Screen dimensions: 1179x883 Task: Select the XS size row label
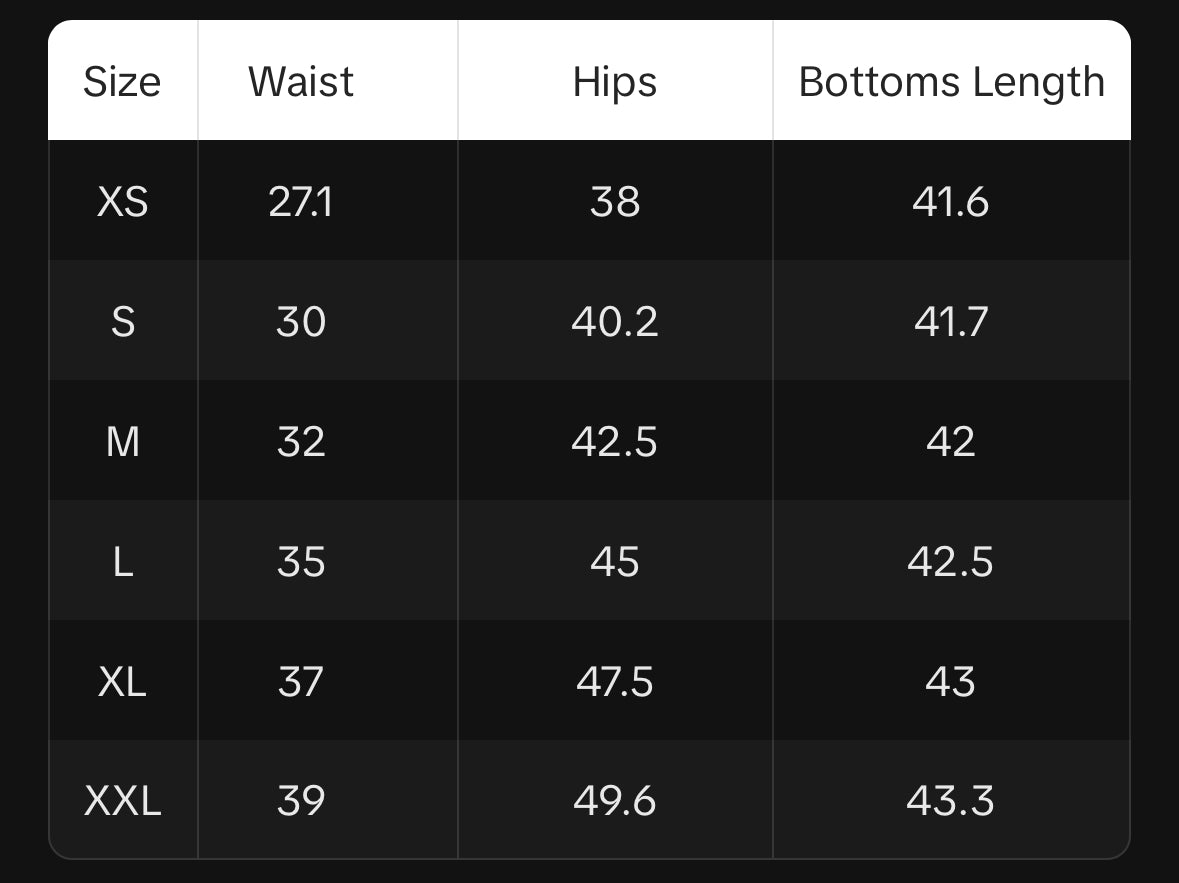(x=122, y=202)
